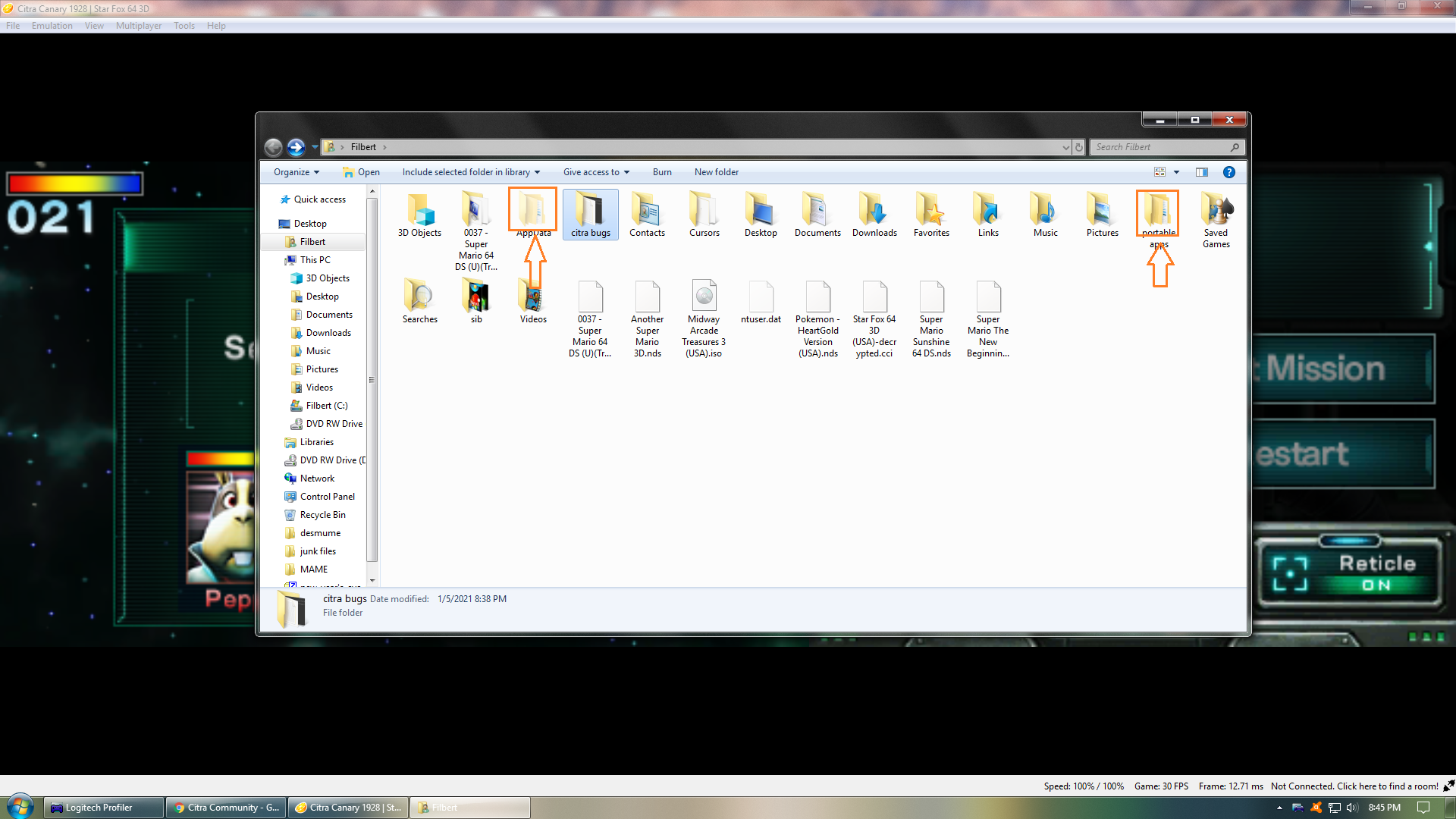This screenshot has height=819, width=1456.
Task: Select Super Mario The New Beginning file
Action: pos(988,318)
